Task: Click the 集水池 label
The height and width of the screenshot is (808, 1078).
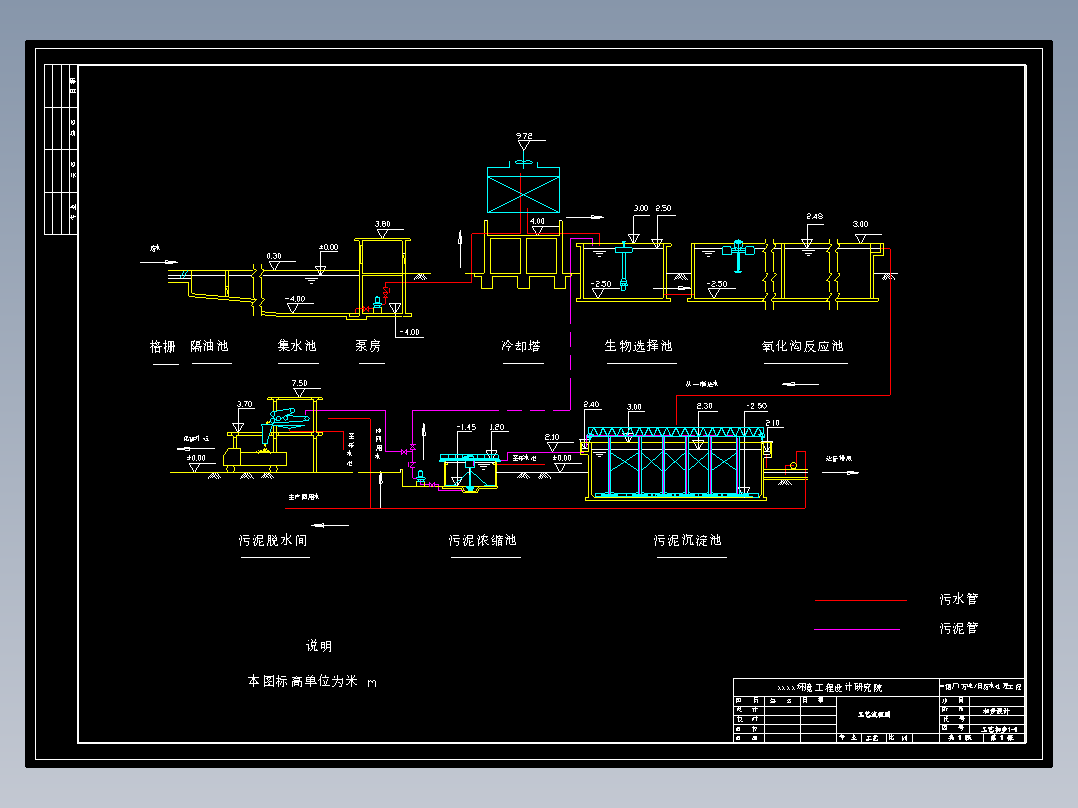Action: tap(297, 345)
